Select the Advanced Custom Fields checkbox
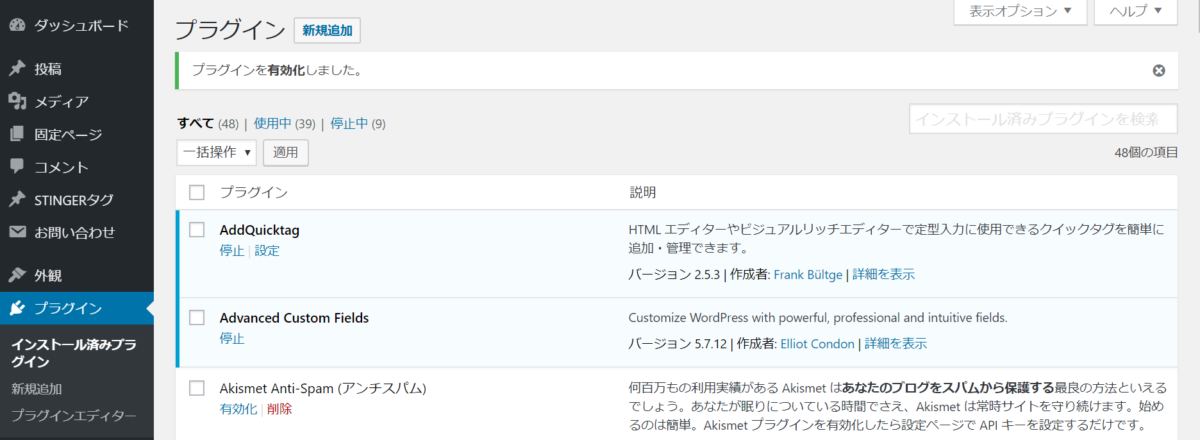This screenshot has width=1200, height=440. pos(197,318)
